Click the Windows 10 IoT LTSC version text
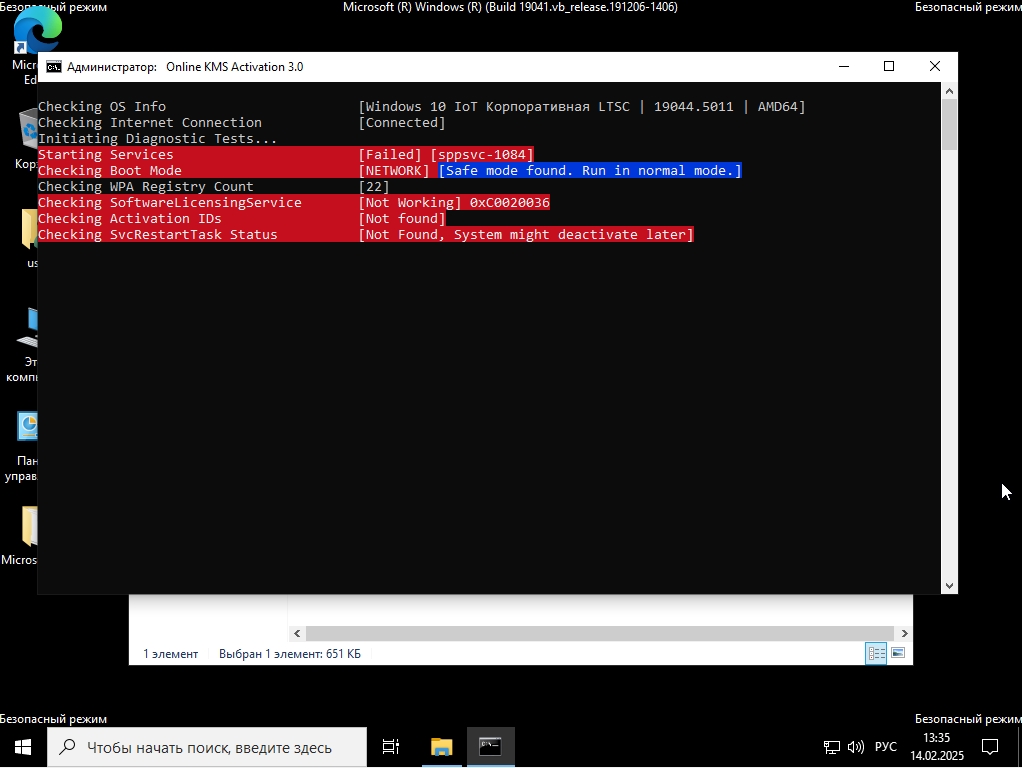1022x768 pixels. tap(581, 106)
